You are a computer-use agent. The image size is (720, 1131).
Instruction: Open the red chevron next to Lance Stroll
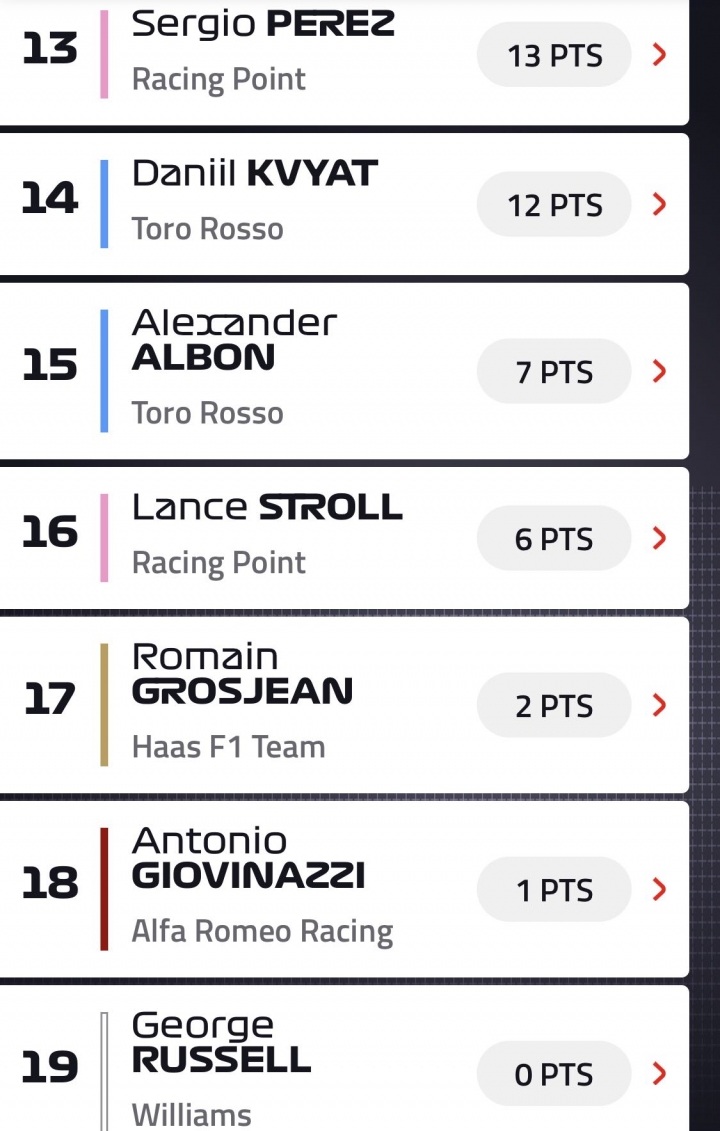pos(659,538)
